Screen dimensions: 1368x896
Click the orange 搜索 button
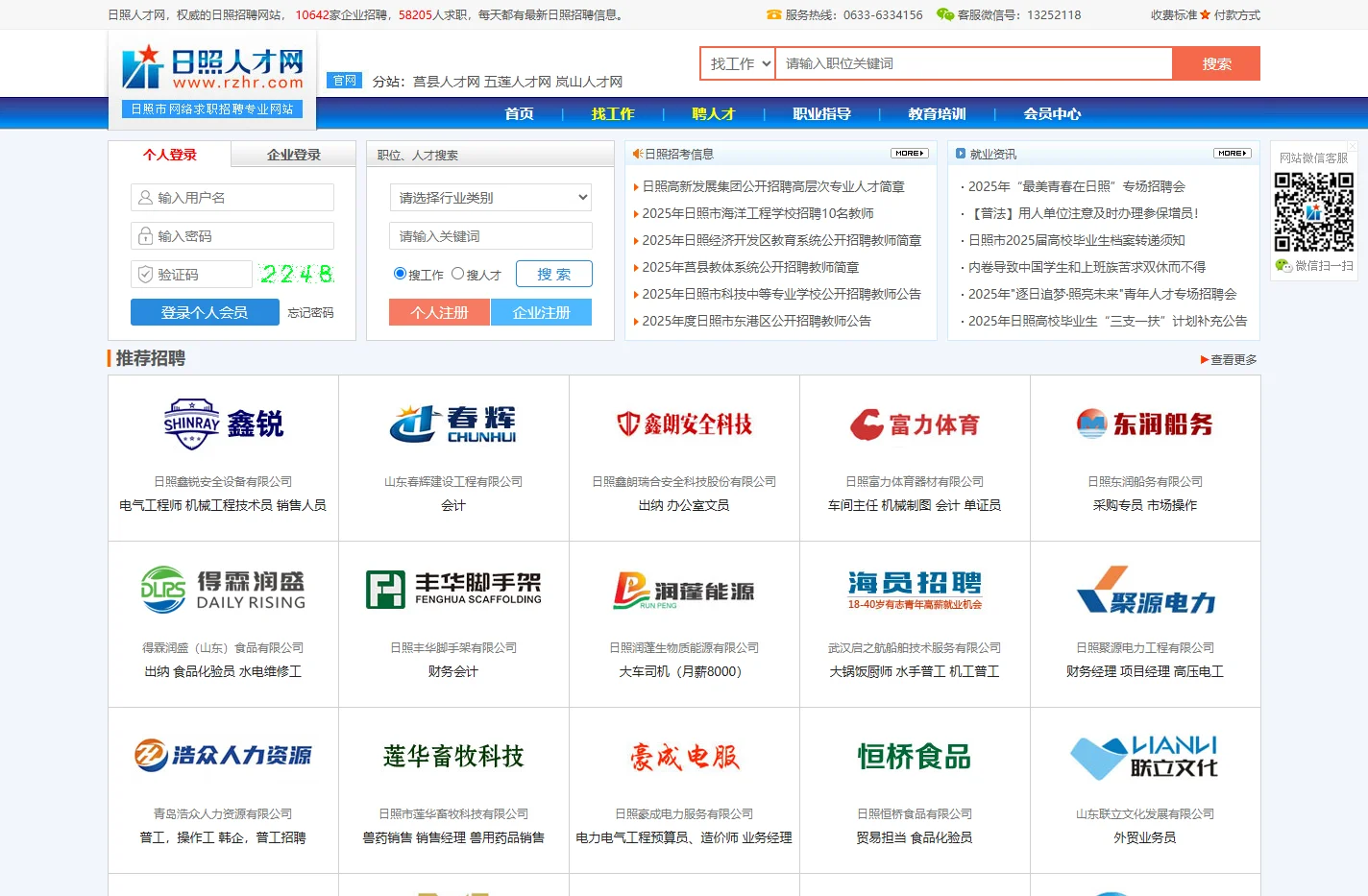coord(1216,63)
